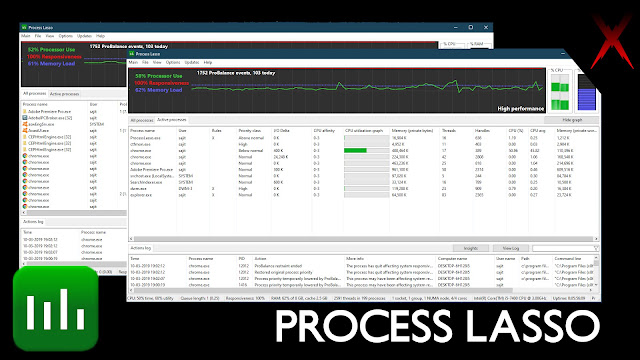Viewport: 640px width, 360px height.
Task: Click the Process Lasso title bar icon in the back window
Action: [x=24, y=27]
